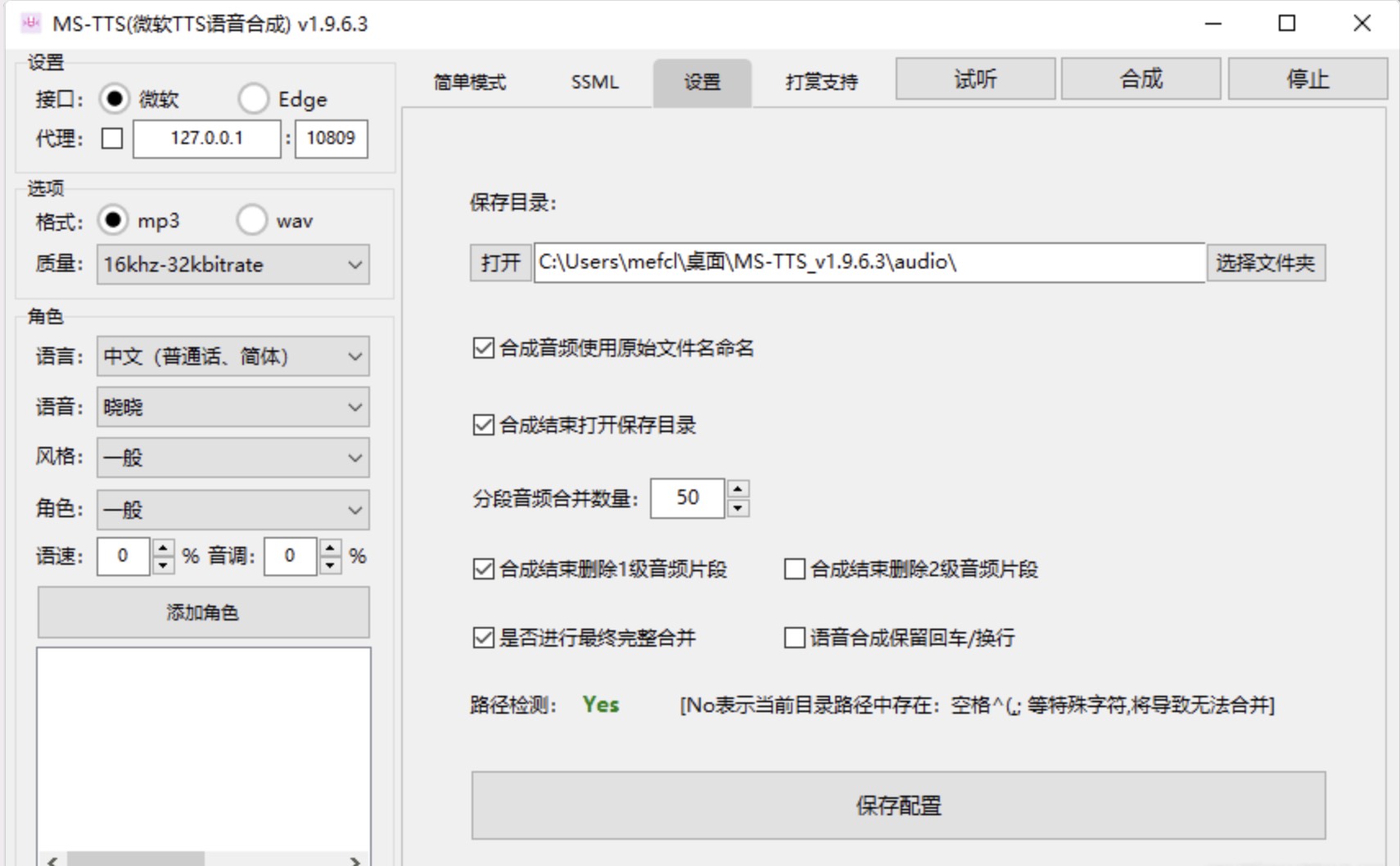The height and width of the screenshot is (866, 1400).
Task: Click the 保存目录 path text field
Action: click(869, 263)
